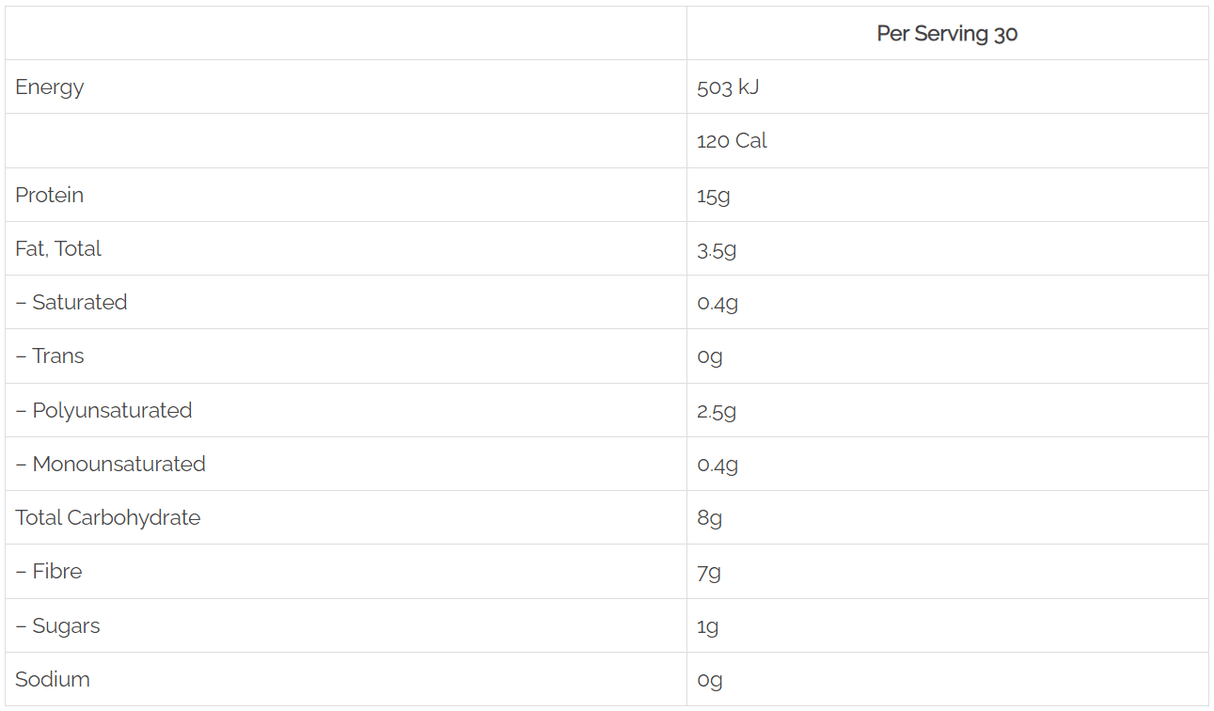Select the 15g protein value
Screen dimensions: 1214x711
[714, 196]
